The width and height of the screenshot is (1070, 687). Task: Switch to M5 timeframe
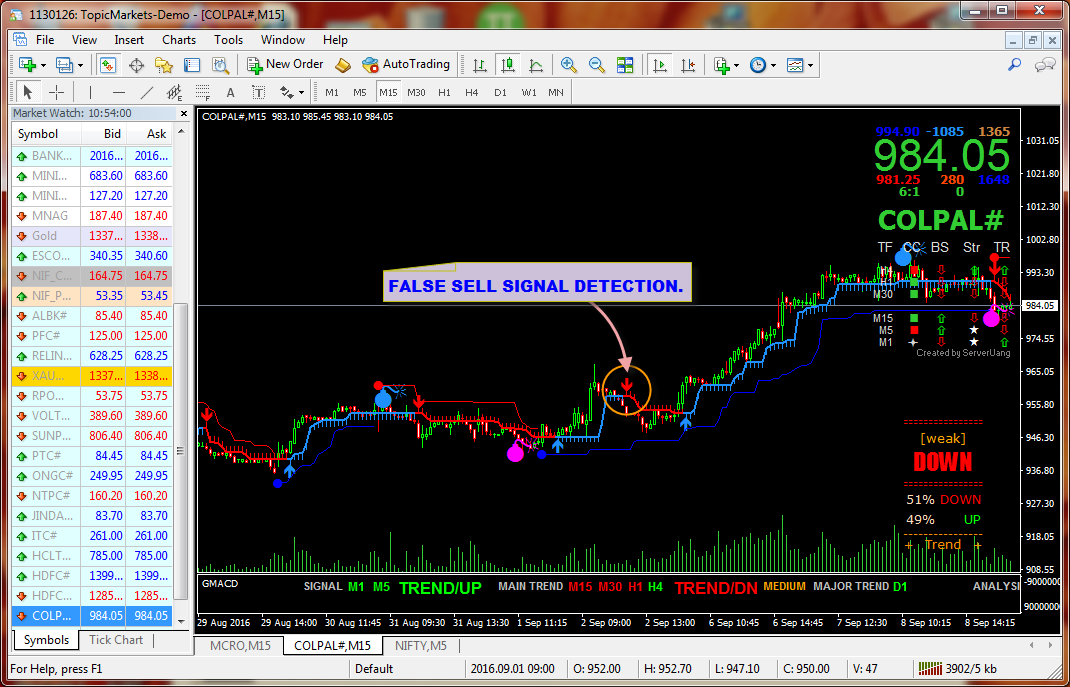coord(360,92)
